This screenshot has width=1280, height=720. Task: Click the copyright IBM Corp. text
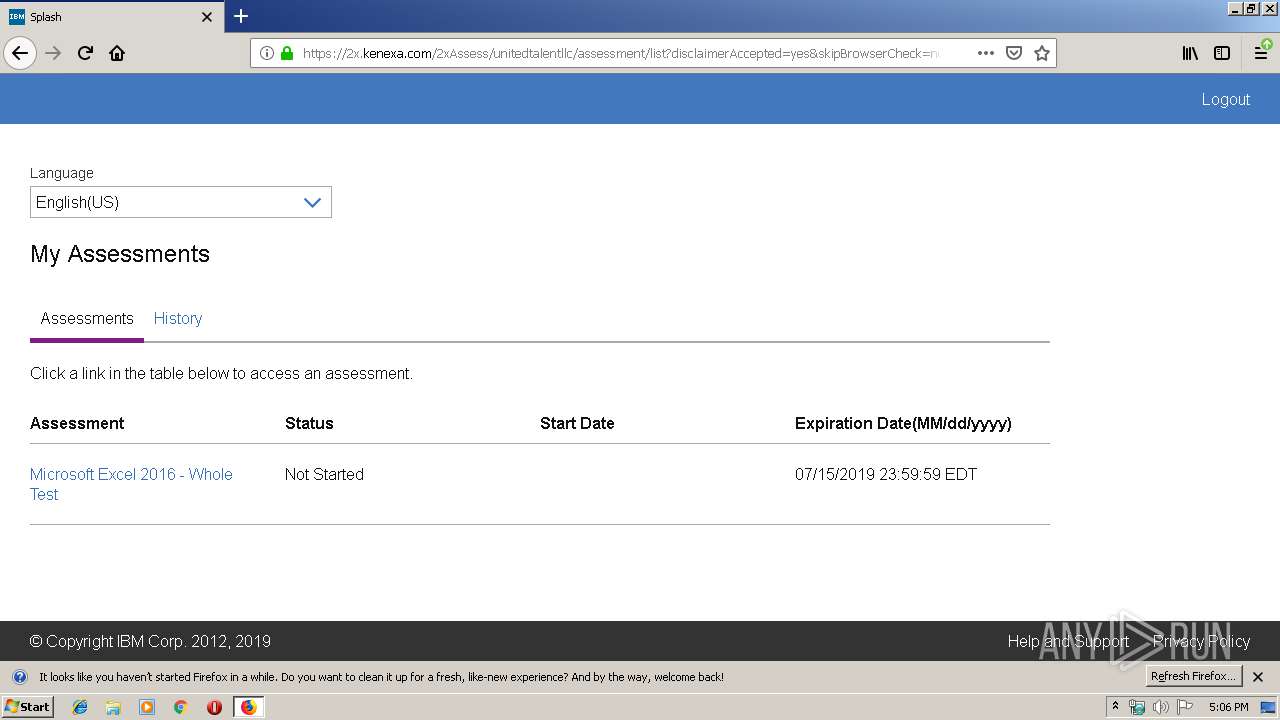click(x=150, y=641)
